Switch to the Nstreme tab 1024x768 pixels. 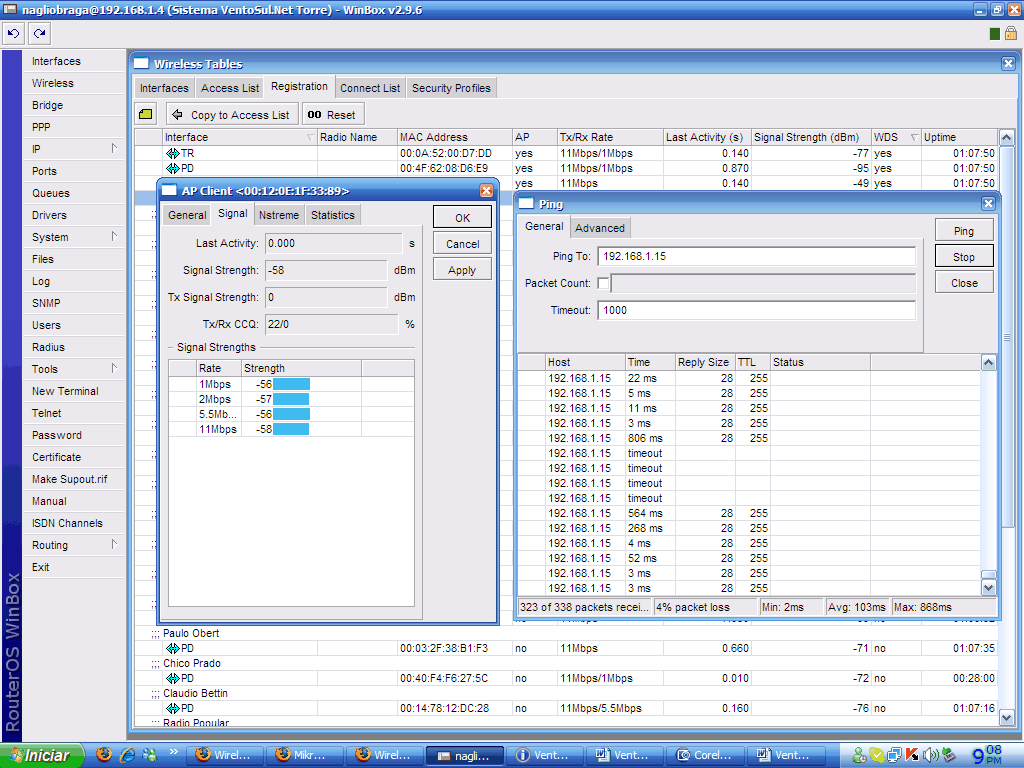[278, 215]
